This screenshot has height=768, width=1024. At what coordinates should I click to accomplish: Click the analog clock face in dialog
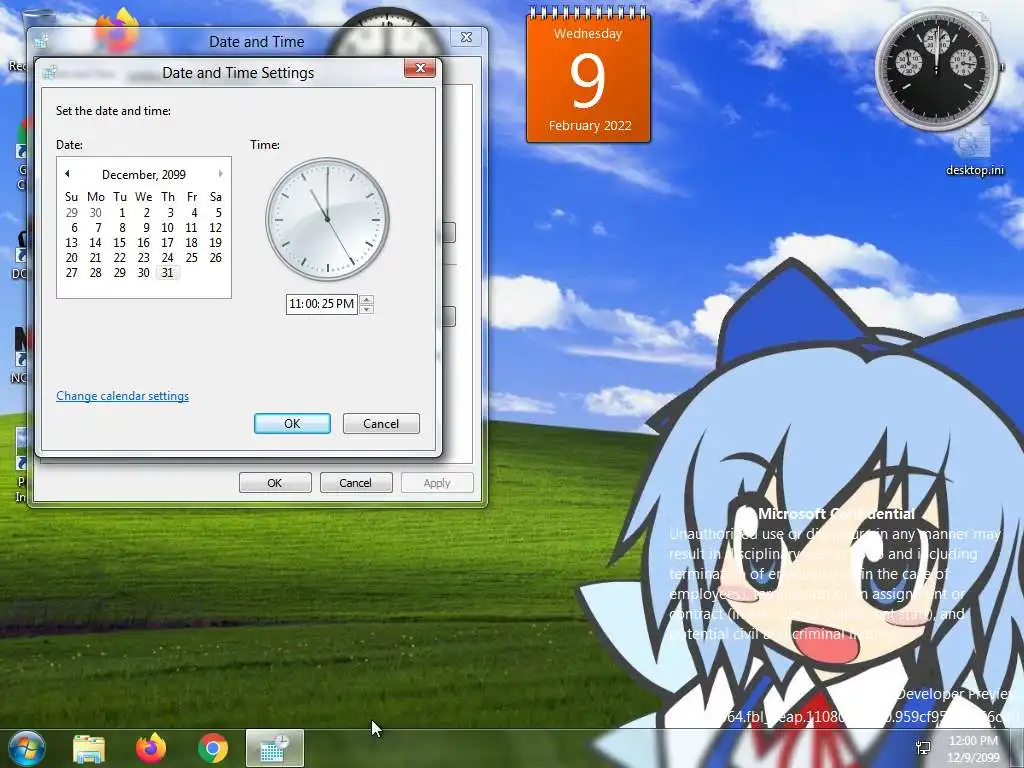click(327, 219)
